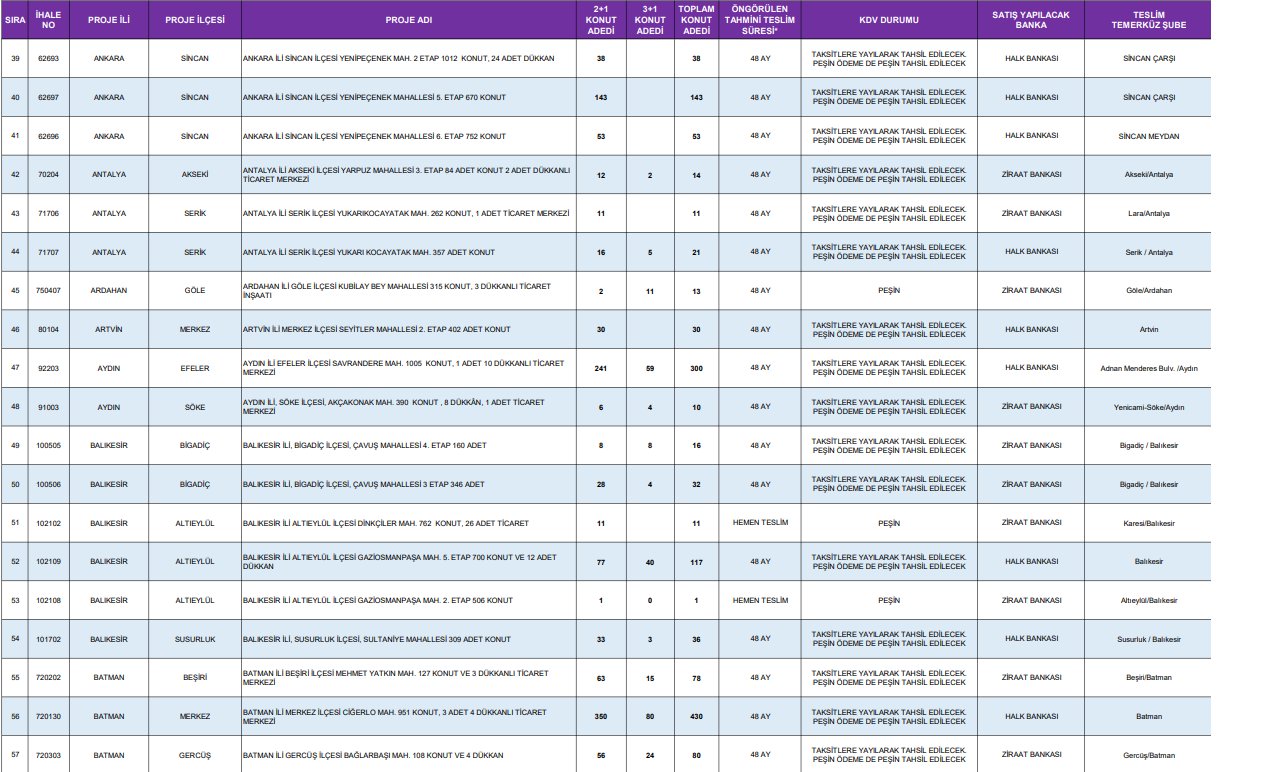
Task: Click the Karesi/Balıkesir branch cell
Action: [x=1149, y=523]
